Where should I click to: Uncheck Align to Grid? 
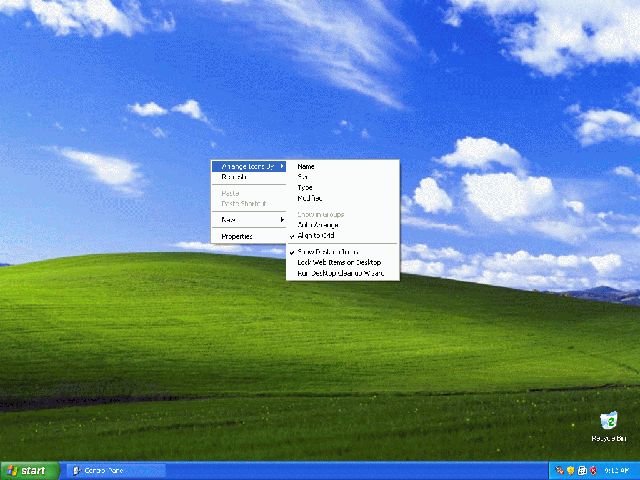[x=342, y=236]
